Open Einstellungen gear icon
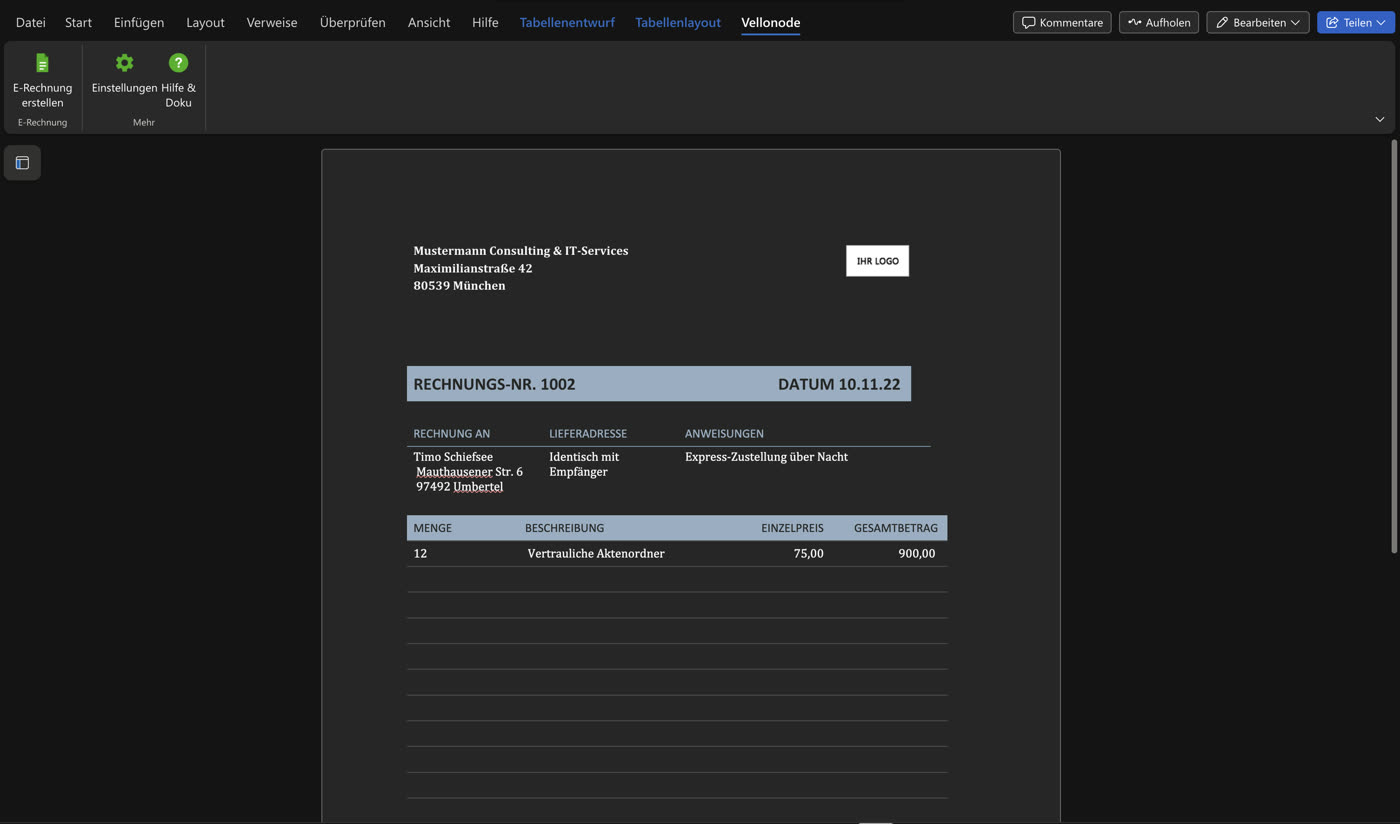 click(x=124, y=63)
